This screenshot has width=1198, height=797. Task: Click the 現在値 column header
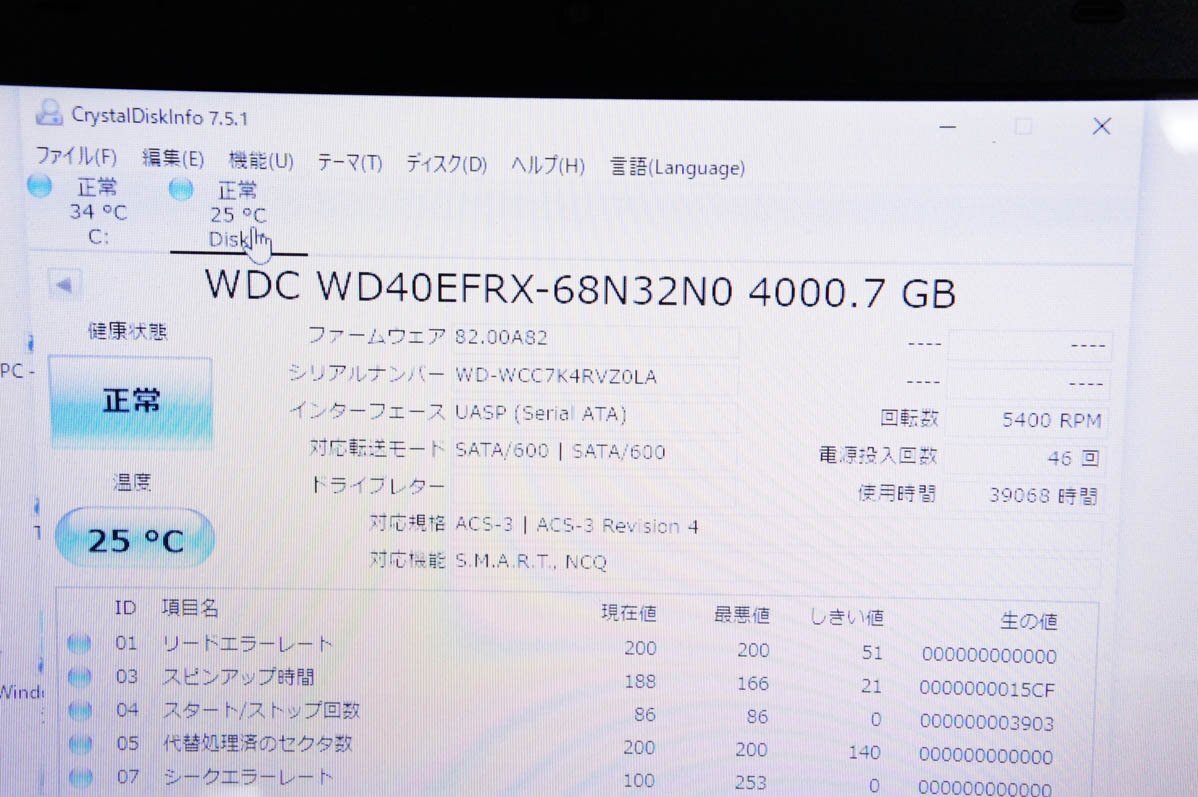click(629, 612)
